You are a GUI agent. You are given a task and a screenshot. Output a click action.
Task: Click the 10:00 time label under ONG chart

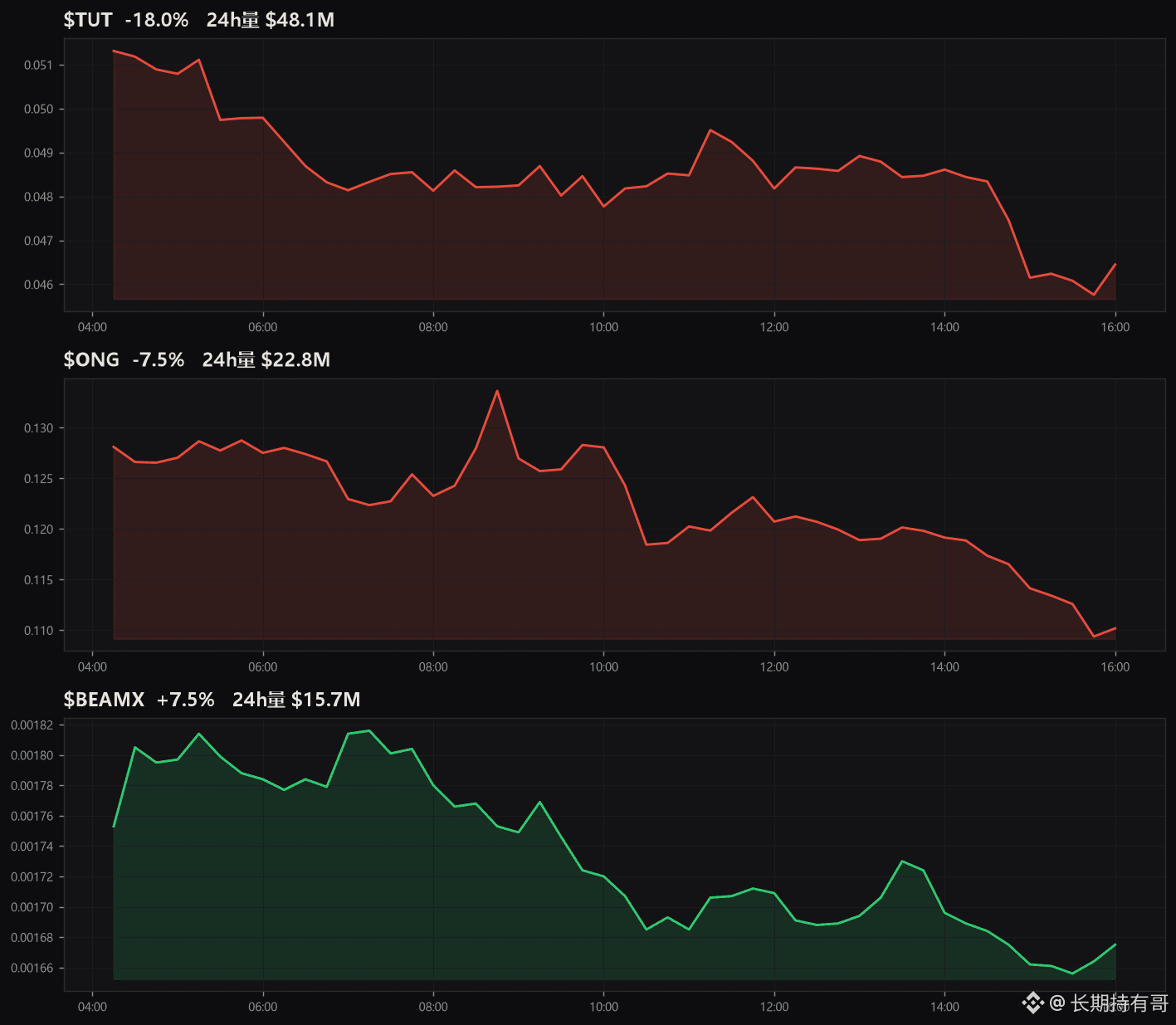[x=604, y=667]
